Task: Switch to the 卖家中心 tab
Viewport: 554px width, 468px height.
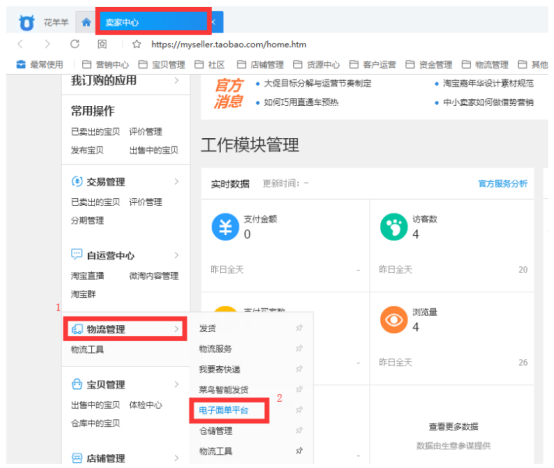Action: (153, 22)
